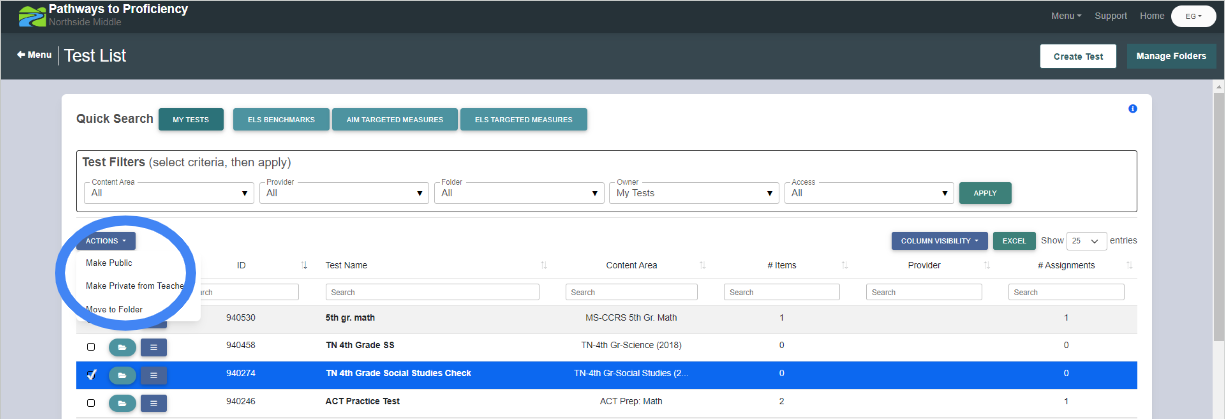The image size is (1225, 419).
Task: Check the ACT Practice Test row checkbox
Action: [91, 403]
